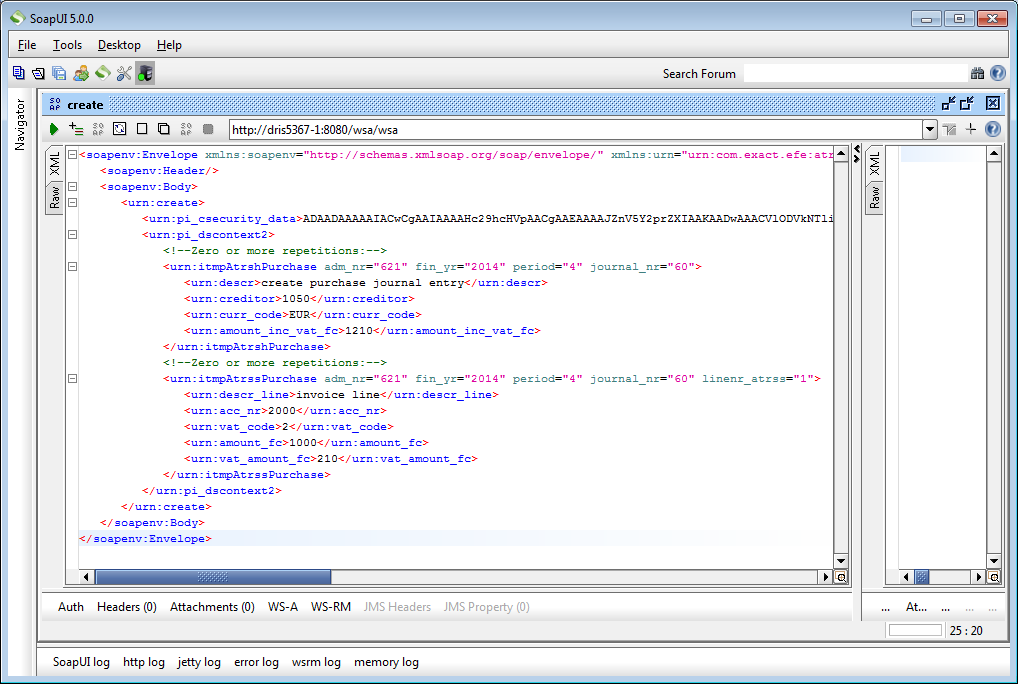Open Preferences with the wrench-and-screwdriver icon

pyautogui.click(x=124, y=73)
